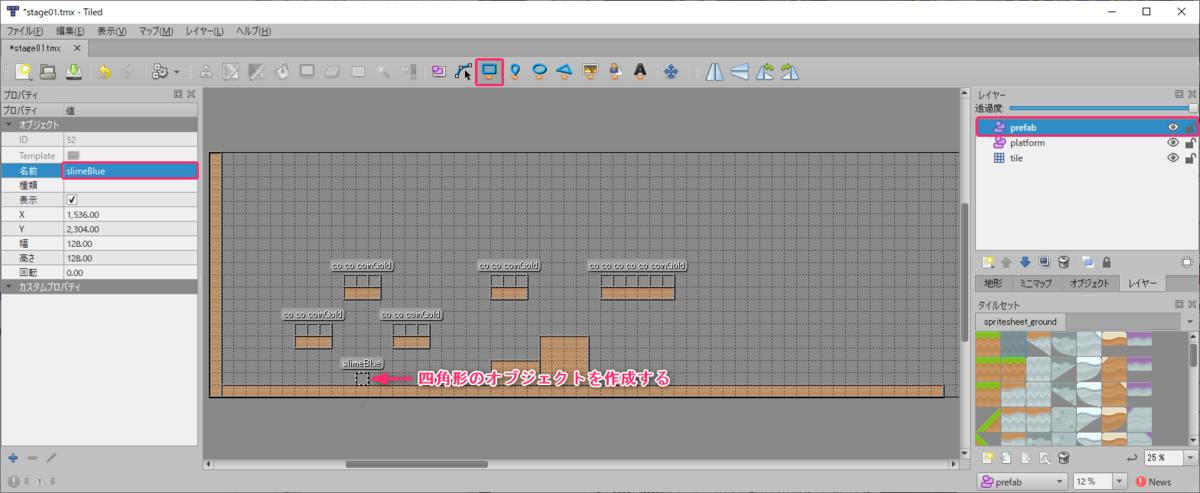Collapse the カスタムプロパティ group
The height and width of the screenshot is (493, 1200).
[9, 287]
